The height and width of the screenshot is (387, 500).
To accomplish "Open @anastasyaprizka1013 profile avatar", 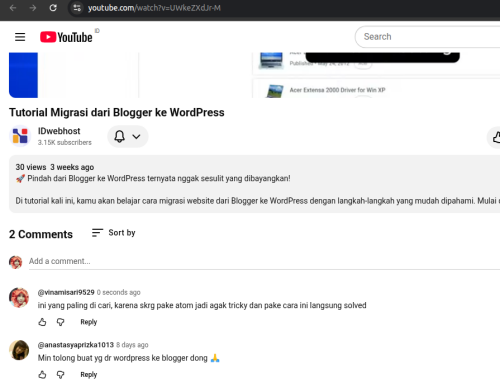I will point(19,350).
